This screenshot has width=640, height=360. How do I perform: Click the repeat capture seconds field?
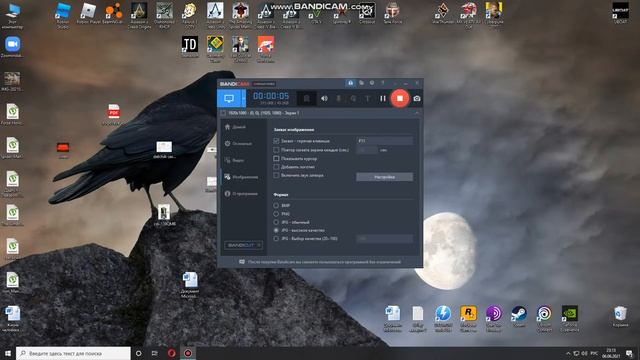367,150
